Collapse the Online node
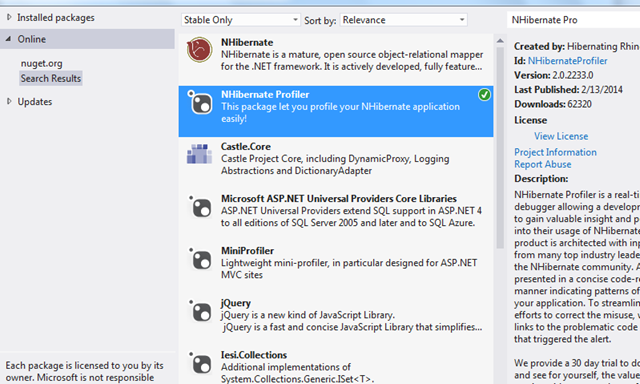The image size is (640, 384). point(9,39)
